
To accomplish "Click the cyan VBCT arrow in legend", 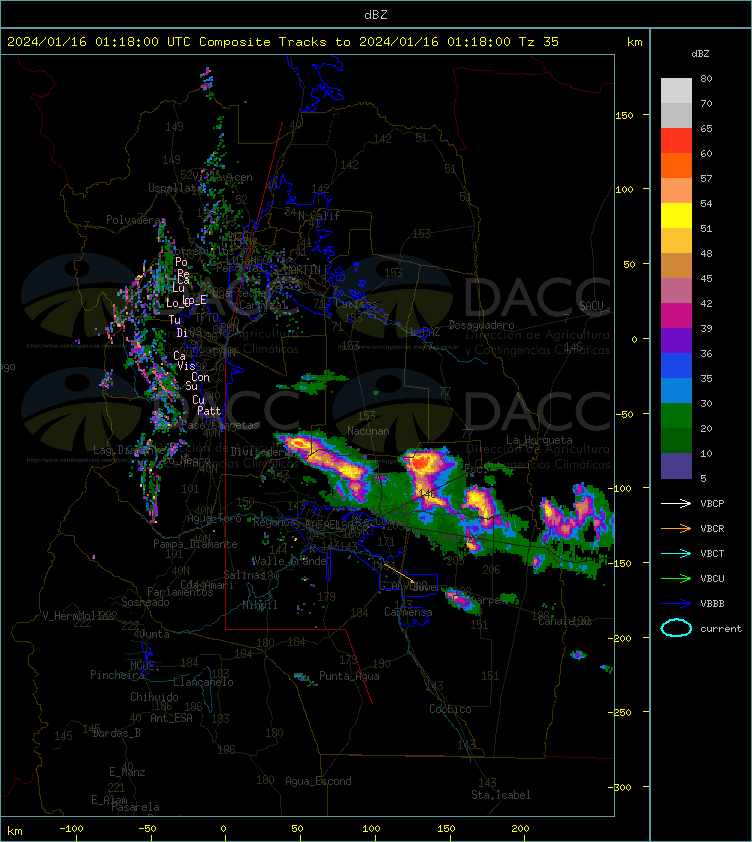I will 676,553.
